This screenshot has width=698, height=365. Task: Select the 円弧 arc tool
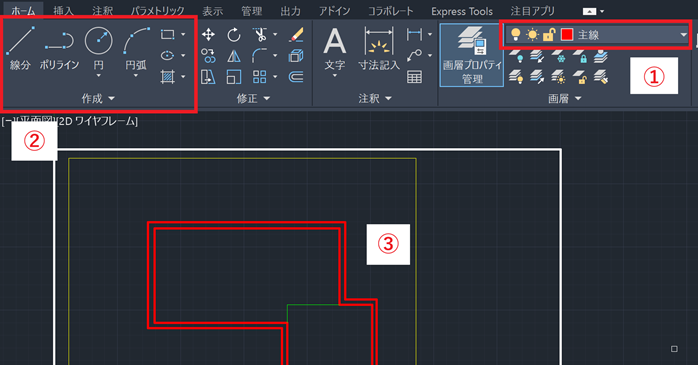136,48
